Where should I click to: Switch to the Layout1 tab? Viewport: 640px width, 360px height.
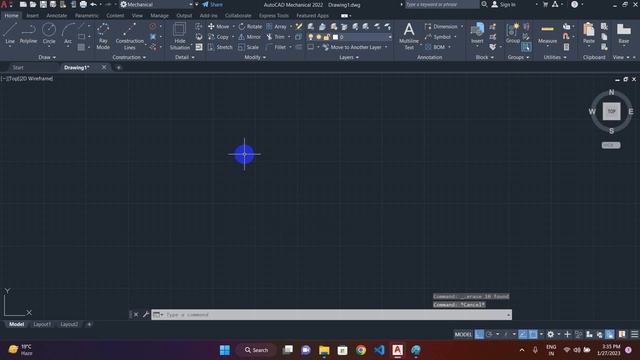42,324
